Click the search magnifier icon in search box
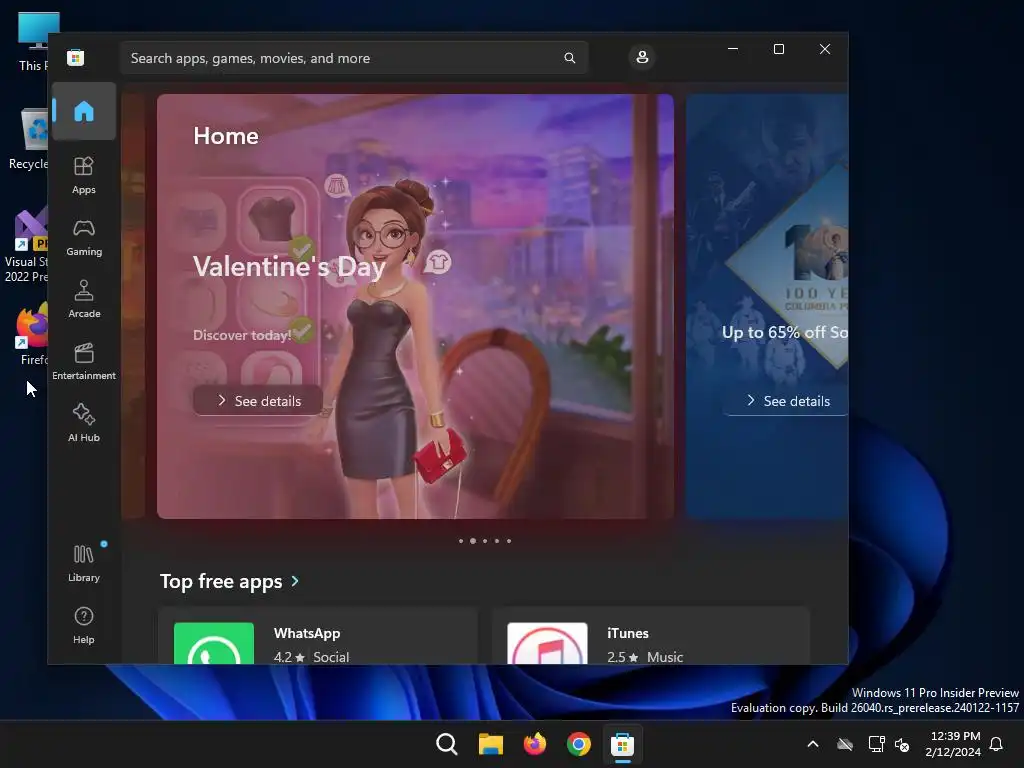 (x=569, y=58)
